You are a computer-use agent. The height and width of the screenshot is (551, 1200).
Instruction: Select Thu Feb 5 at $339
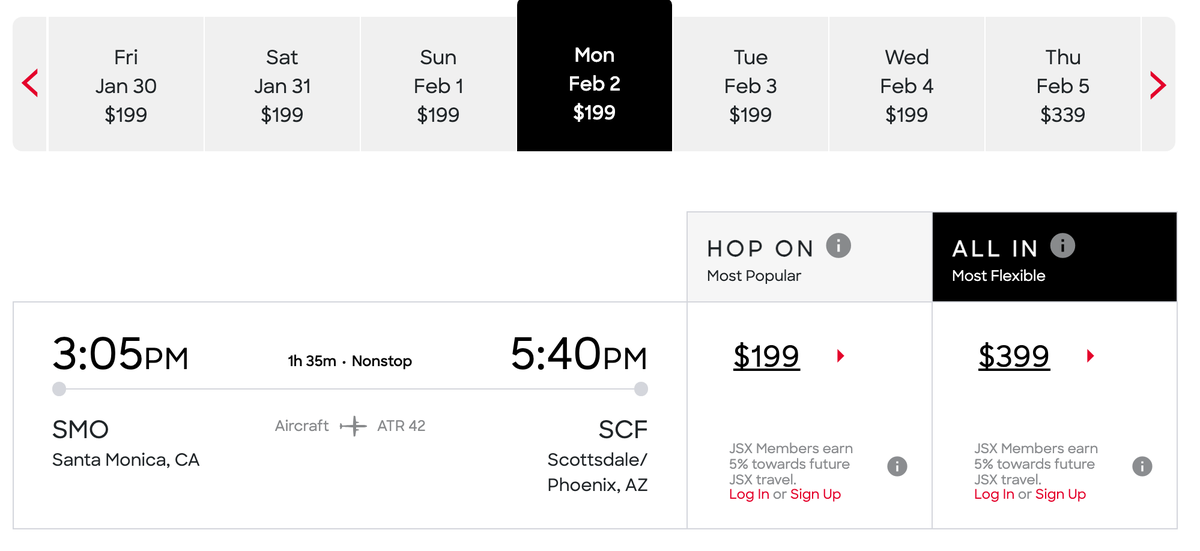click(x=1062, y=85)
